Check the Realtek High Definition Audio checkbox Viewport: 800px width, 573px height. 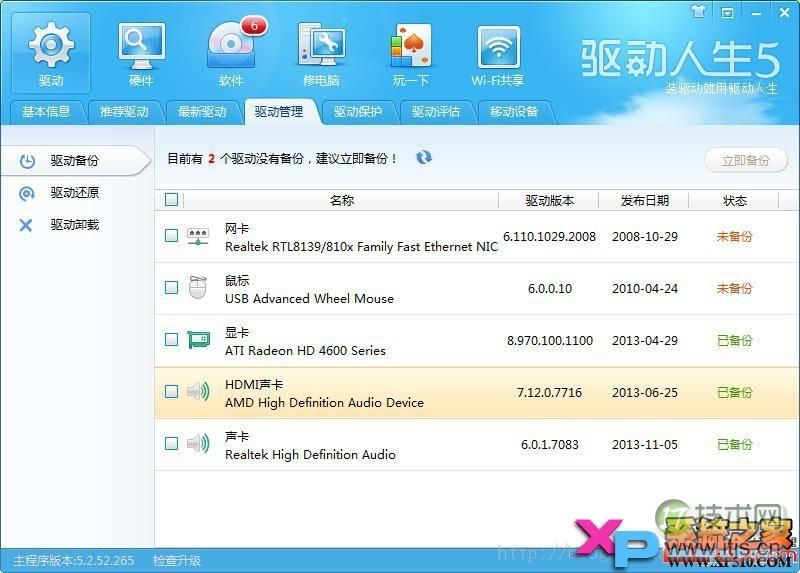tap(171, 443)
